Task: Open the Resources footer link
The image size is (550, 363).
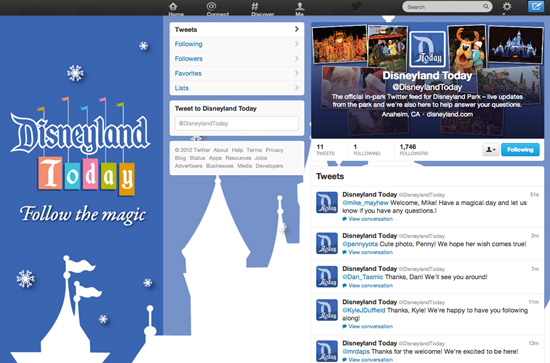Action: pos(238,158)
